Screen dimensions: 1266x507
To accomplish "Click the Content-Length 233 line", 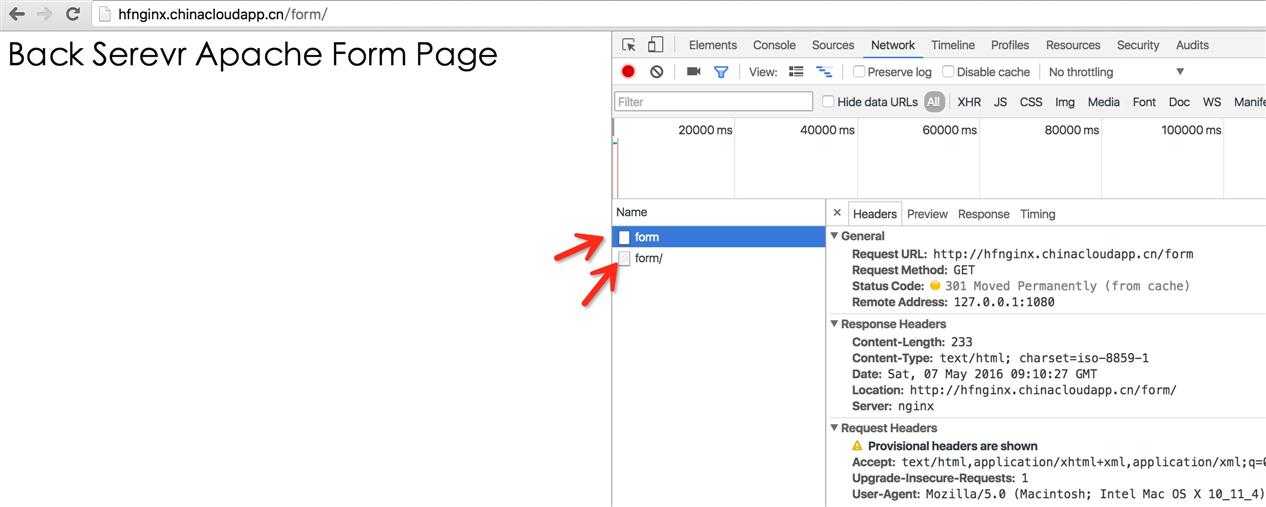I will point(912,342).
